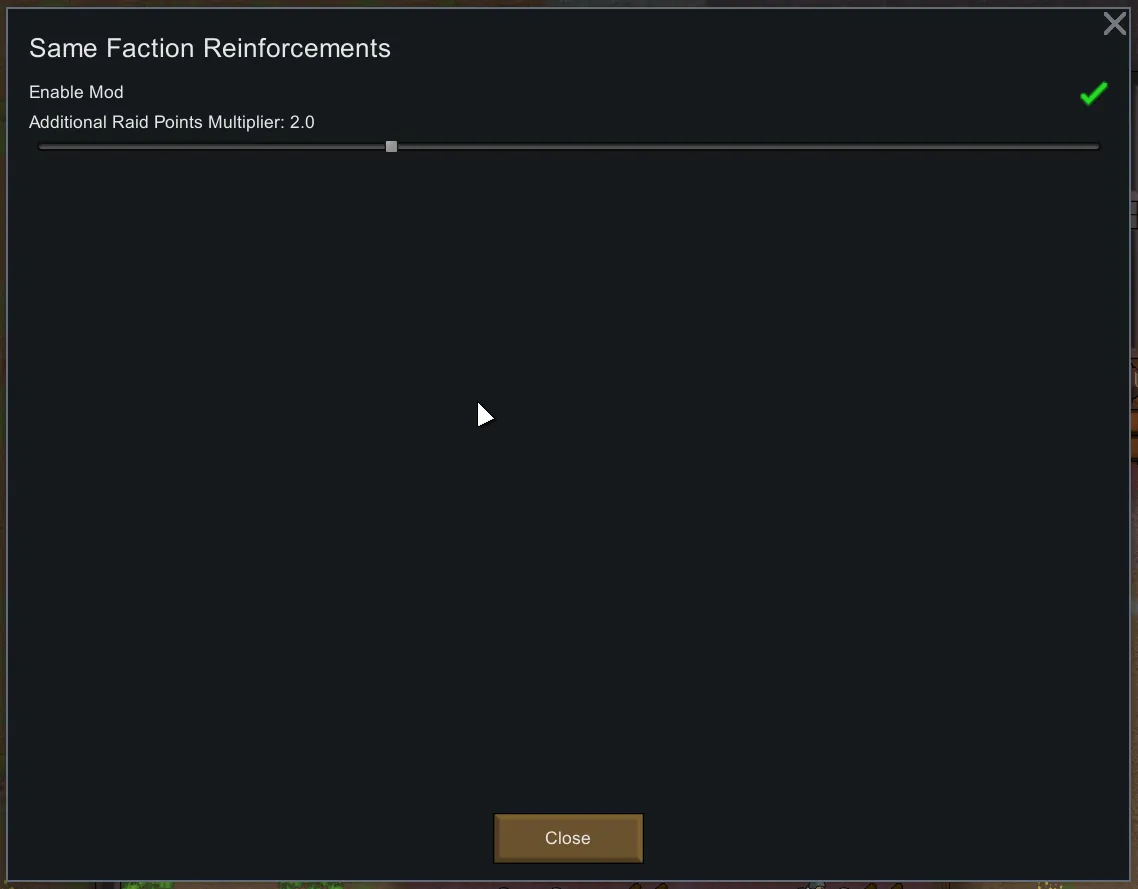Click the Same Faction Reinforcements title
This screenshot has width=1138, height=889.
[x=210, y=49]
